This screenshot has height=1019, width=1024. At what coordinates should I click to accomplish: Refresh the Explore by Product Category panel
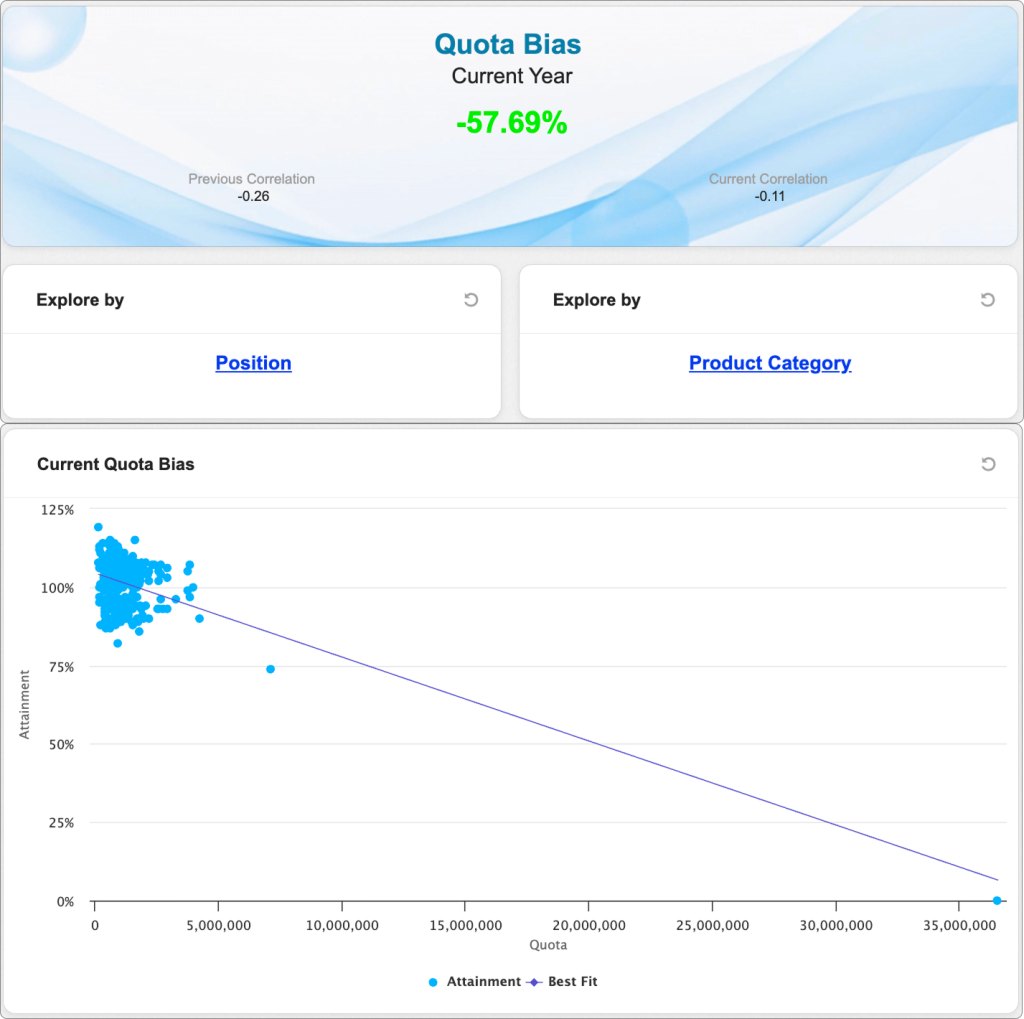988,300
